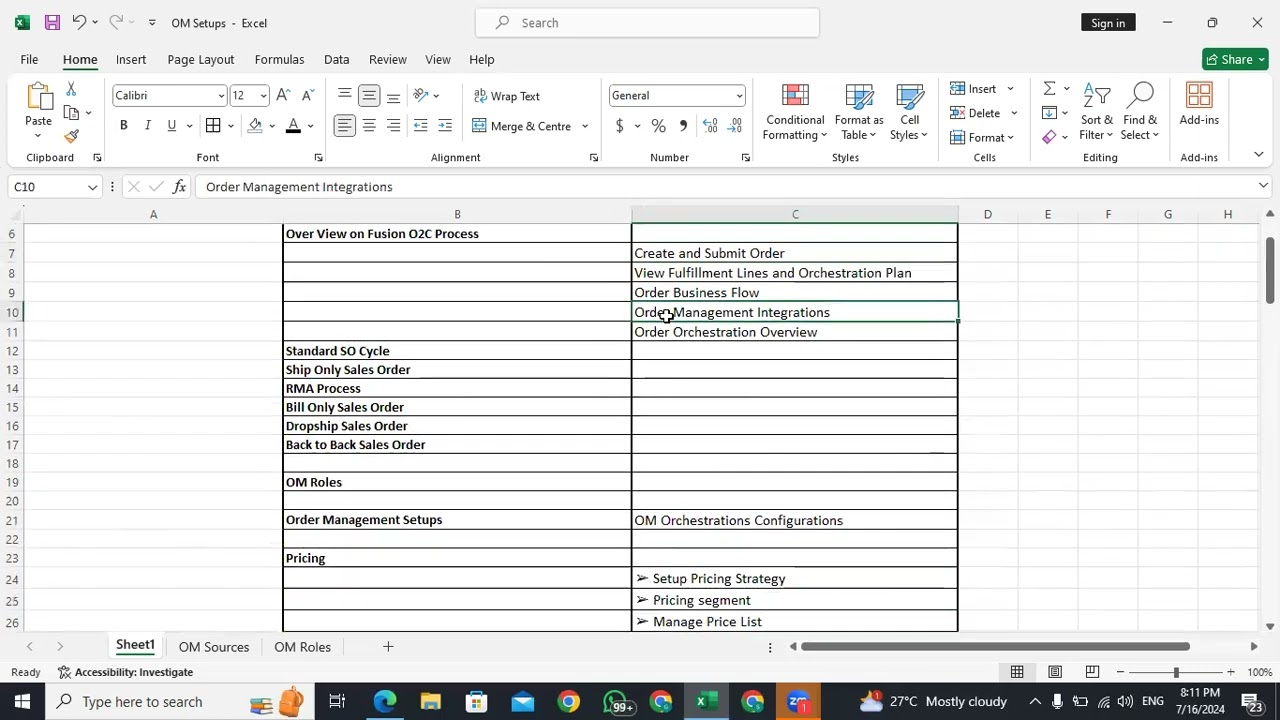
Task: Click Increase Decimal icon
Action: click(x=710, y=126)
